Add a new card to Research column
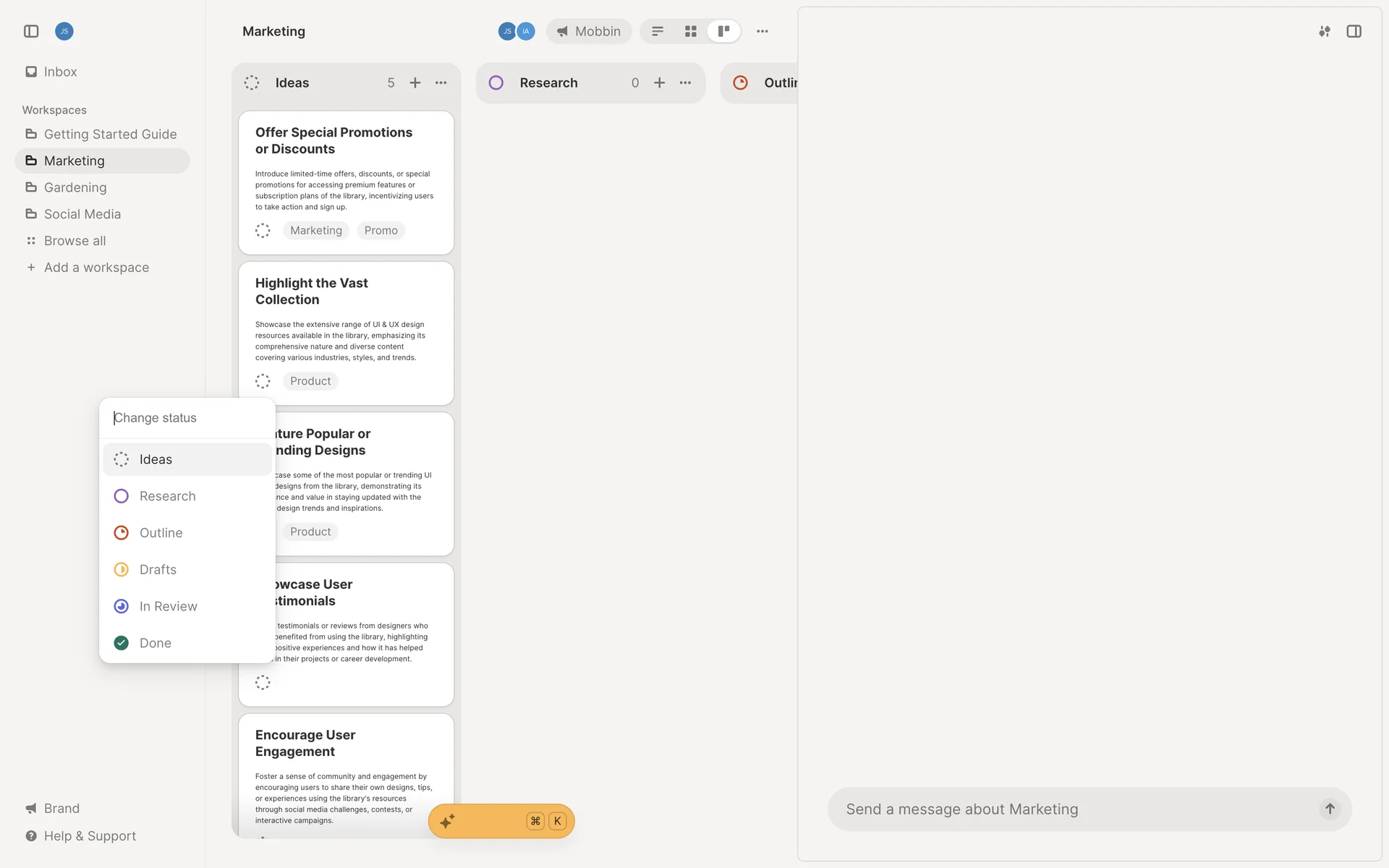The image size is (1389, 868). coord(659,82)
